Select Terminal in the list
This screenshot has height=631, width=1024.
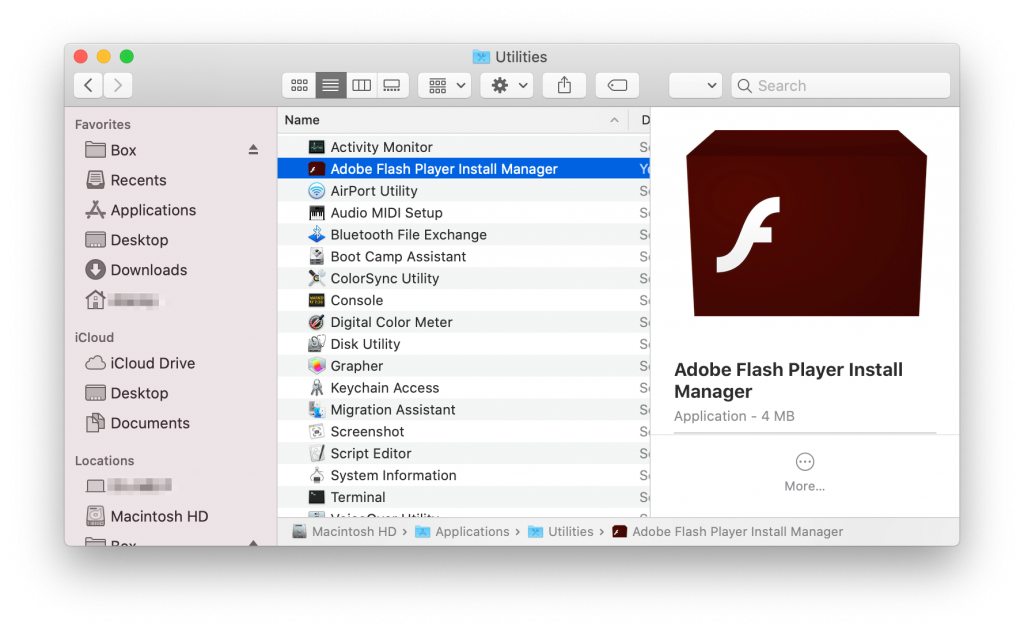(x=464, y=497)
